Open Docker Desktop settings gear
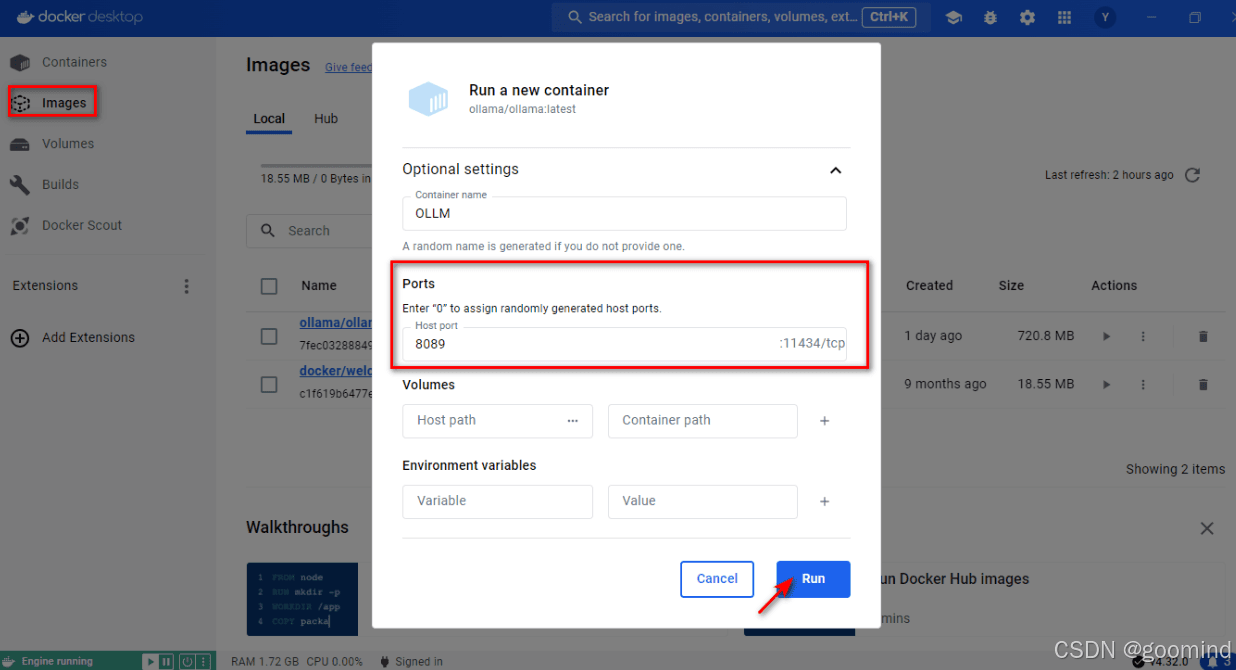 pyautogui.click(x=1027, y=17)
